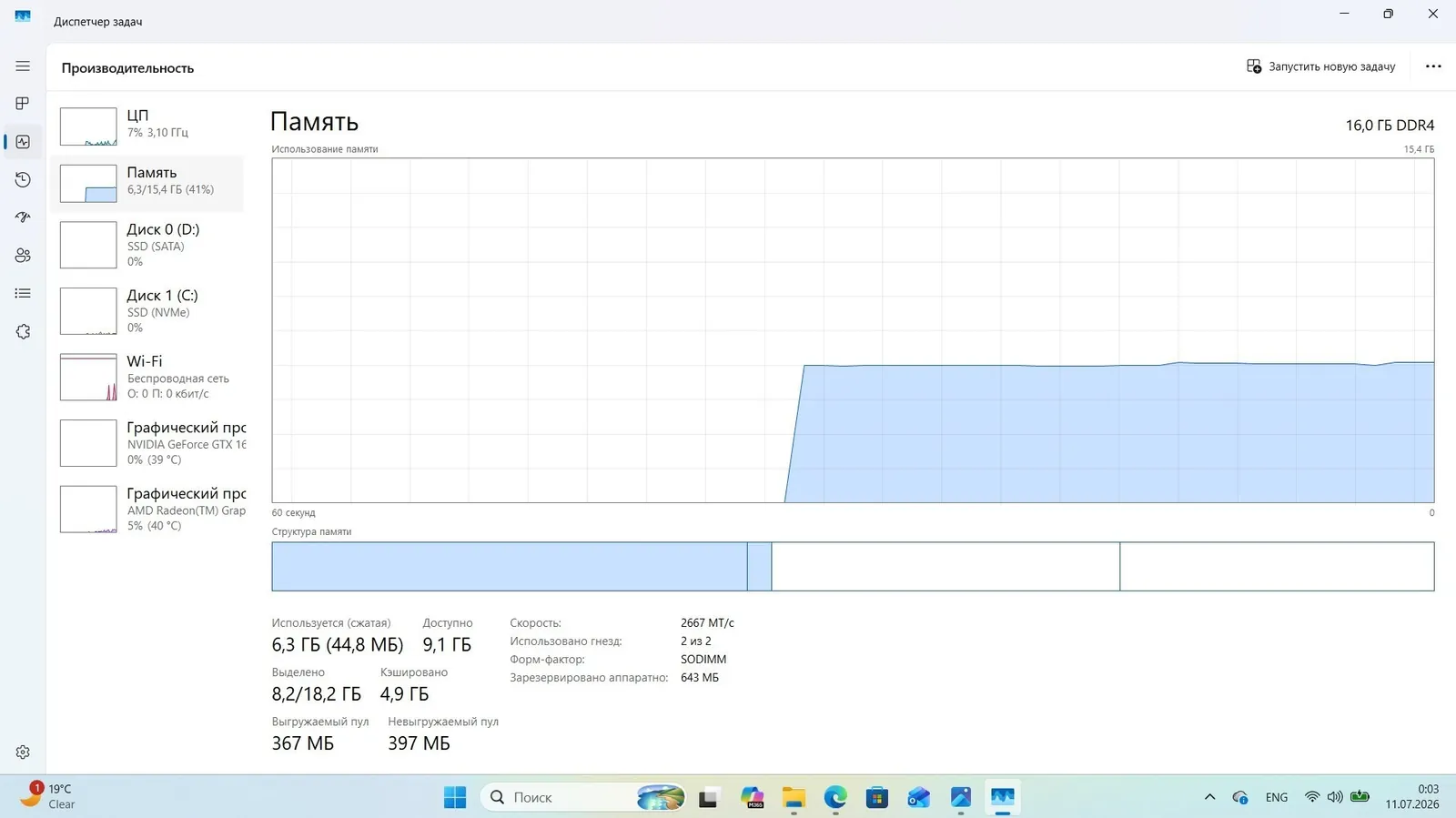Click the 8,2/18,2 ГБ committed value

tap(317, 694)
